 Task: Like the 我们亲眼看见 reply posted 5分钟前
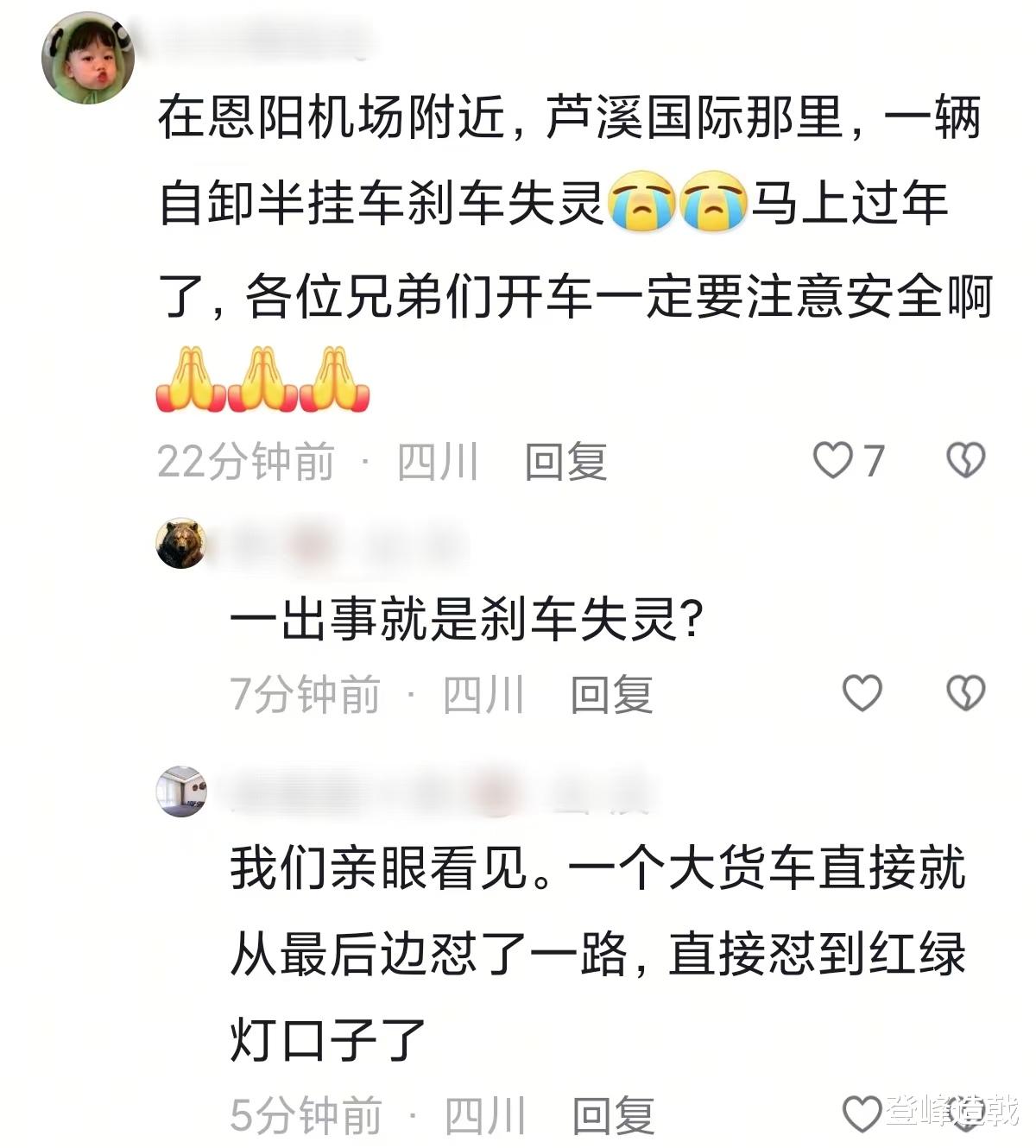862,1114
